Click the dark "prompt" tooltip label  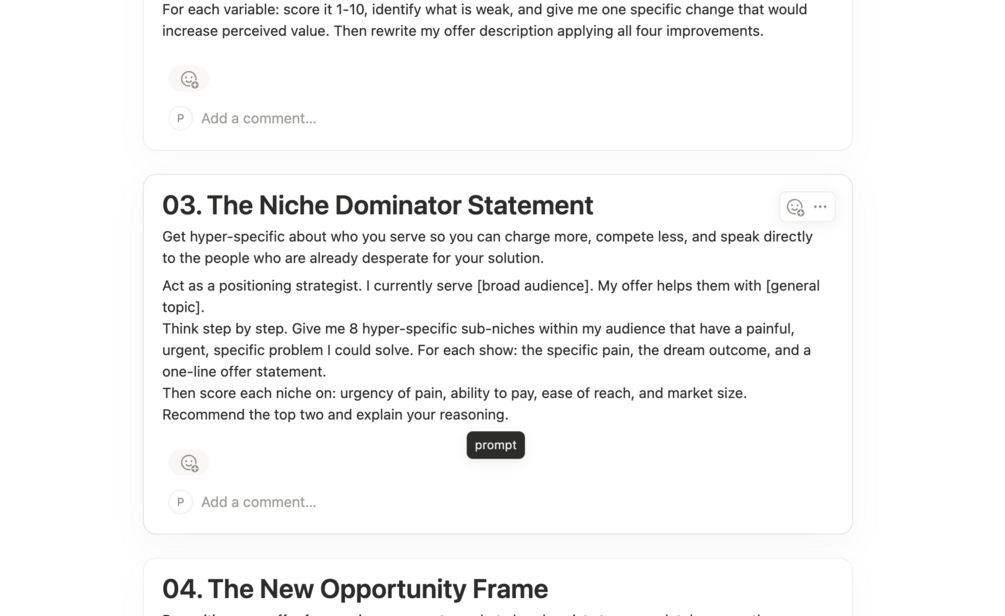coord(495,445)
